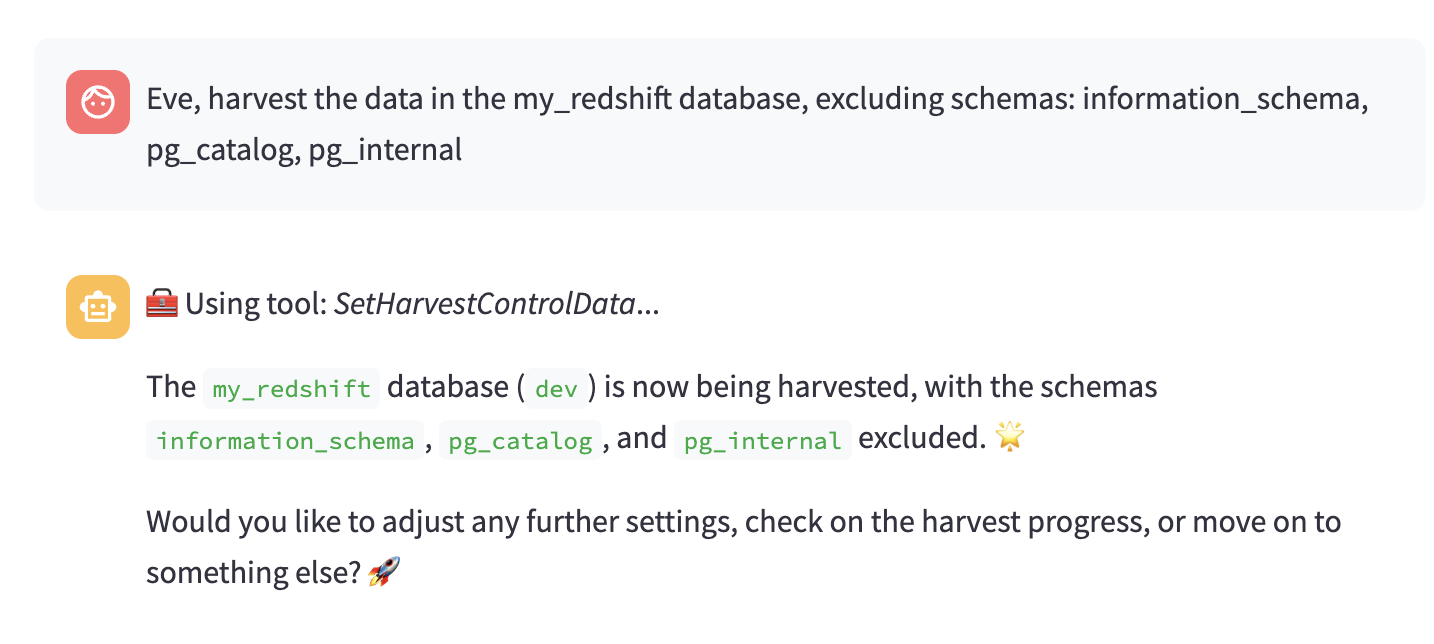Image resolution: width=1434 pixels, height=644 pixels.
Task: Select the SetHarvestControlData tool name
Action: tap(484, 304)
